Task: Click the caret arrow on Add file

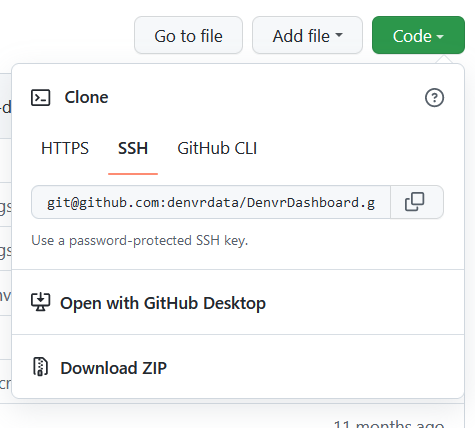Action: 339,35
